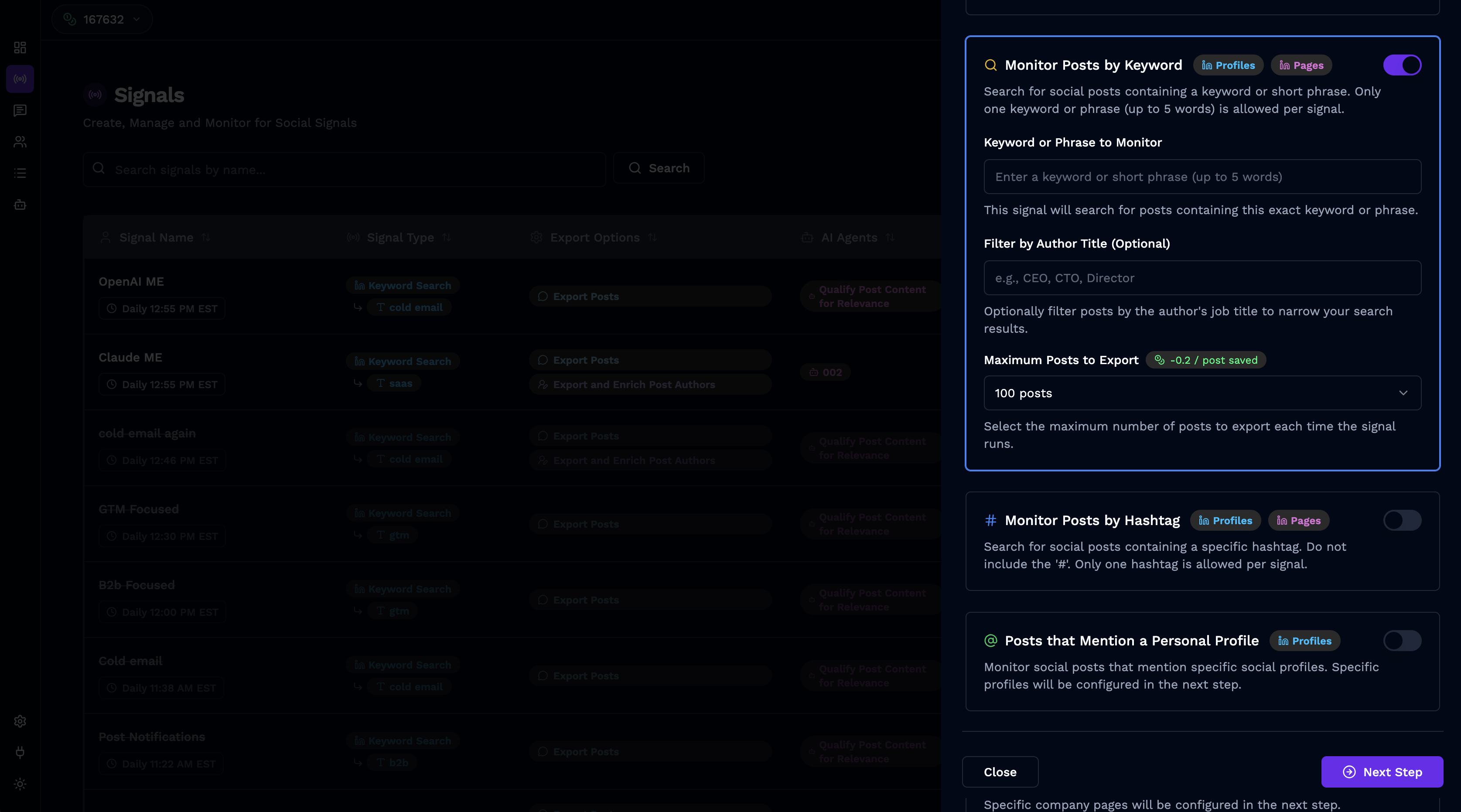The height and width of the screenshot is (812, 1461).
Task: Switch theme using the sun icon
Action: [20, 784]
